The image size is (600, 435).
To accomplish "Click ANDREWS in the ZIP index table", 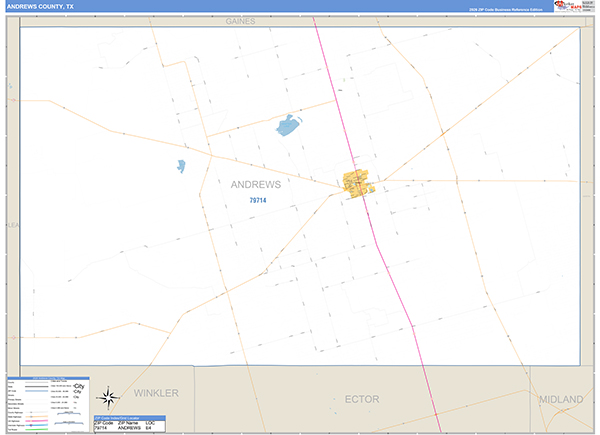I will [129, 428].
